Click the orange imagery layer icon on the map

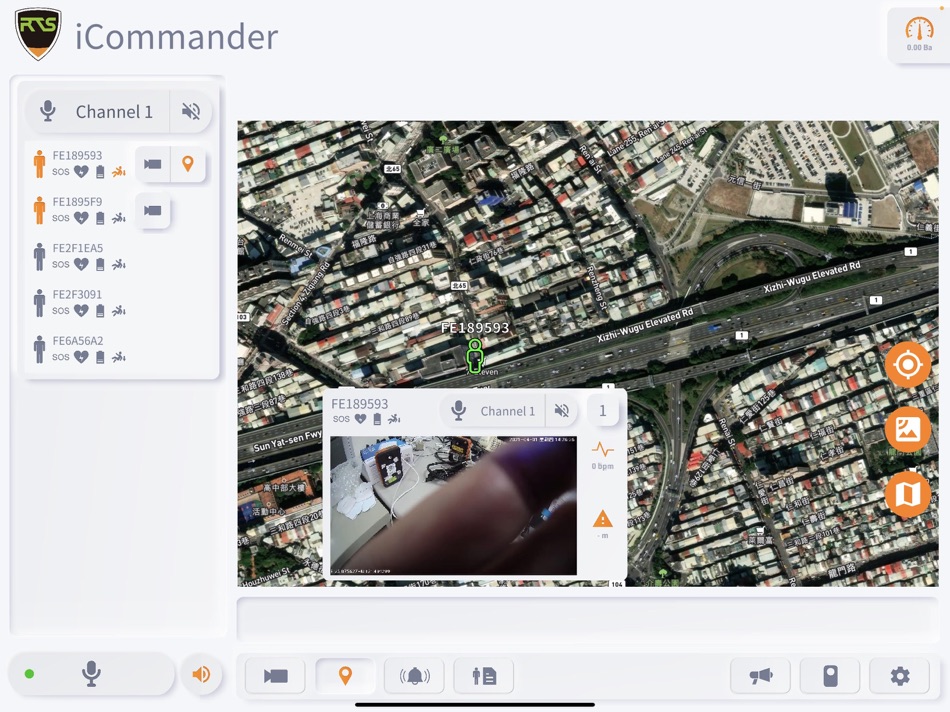(x=908, y=430)
